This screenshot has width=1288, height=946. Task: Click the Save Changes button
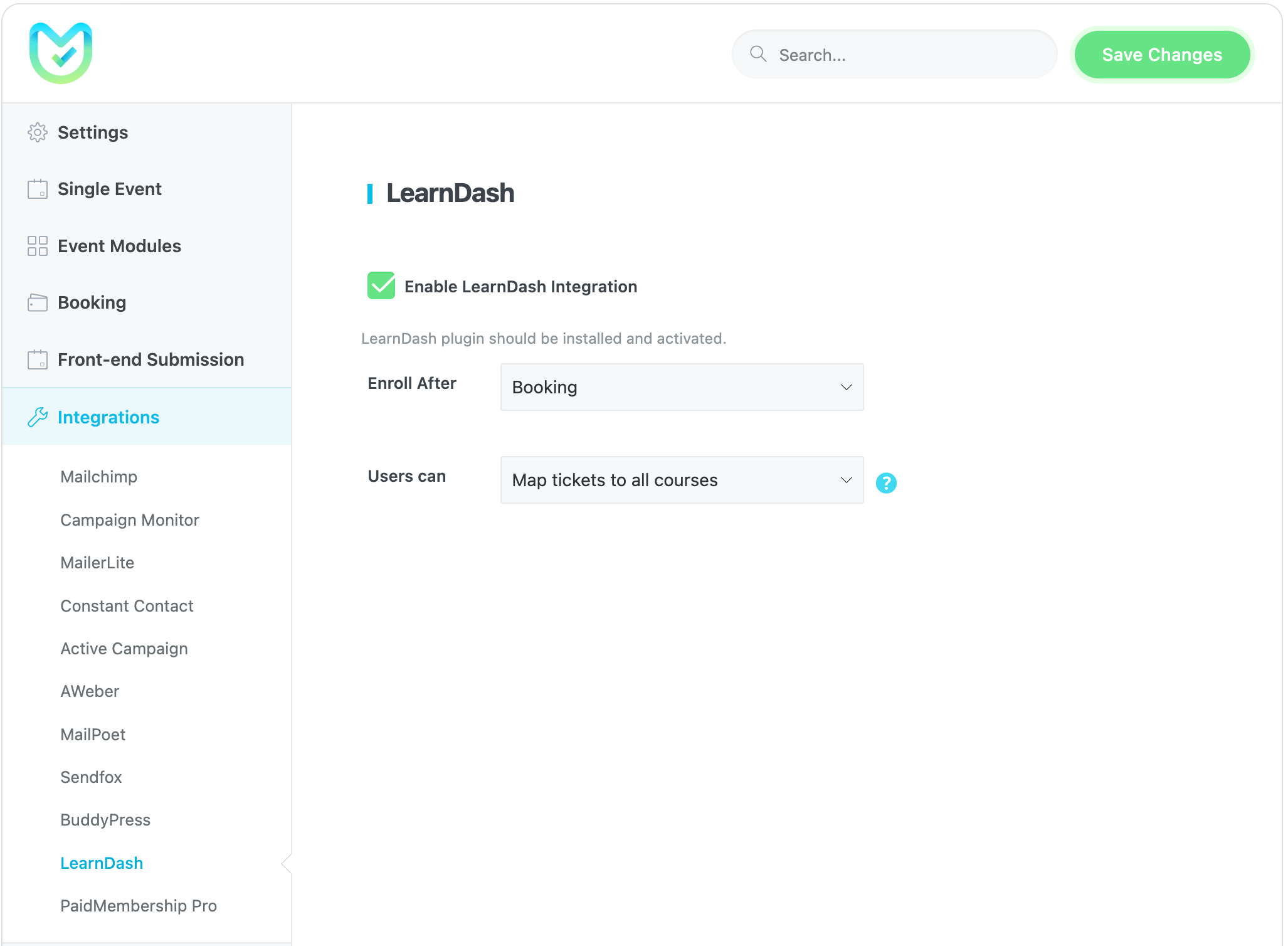coord(1161,55)
